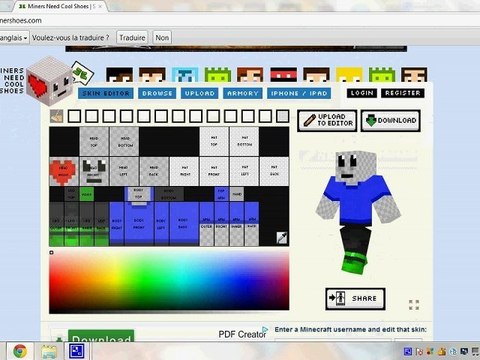Click the Login button

coord(362,93)
